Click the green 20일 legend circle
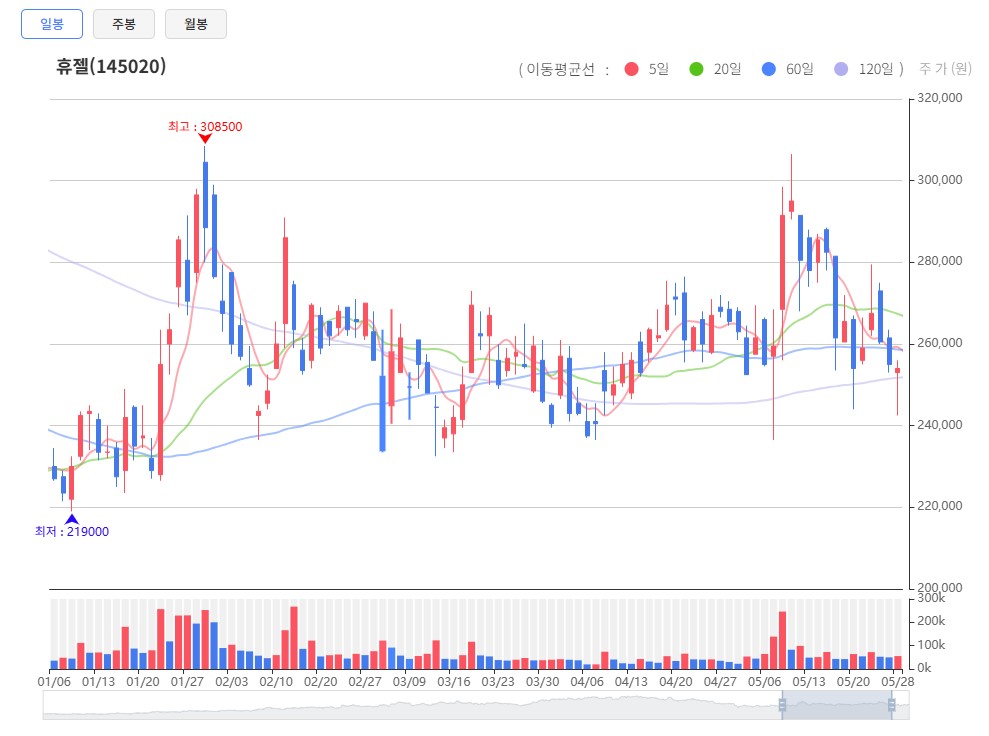Image resolution: width=989 pixels, height=736 pixels. pos(696,69)
